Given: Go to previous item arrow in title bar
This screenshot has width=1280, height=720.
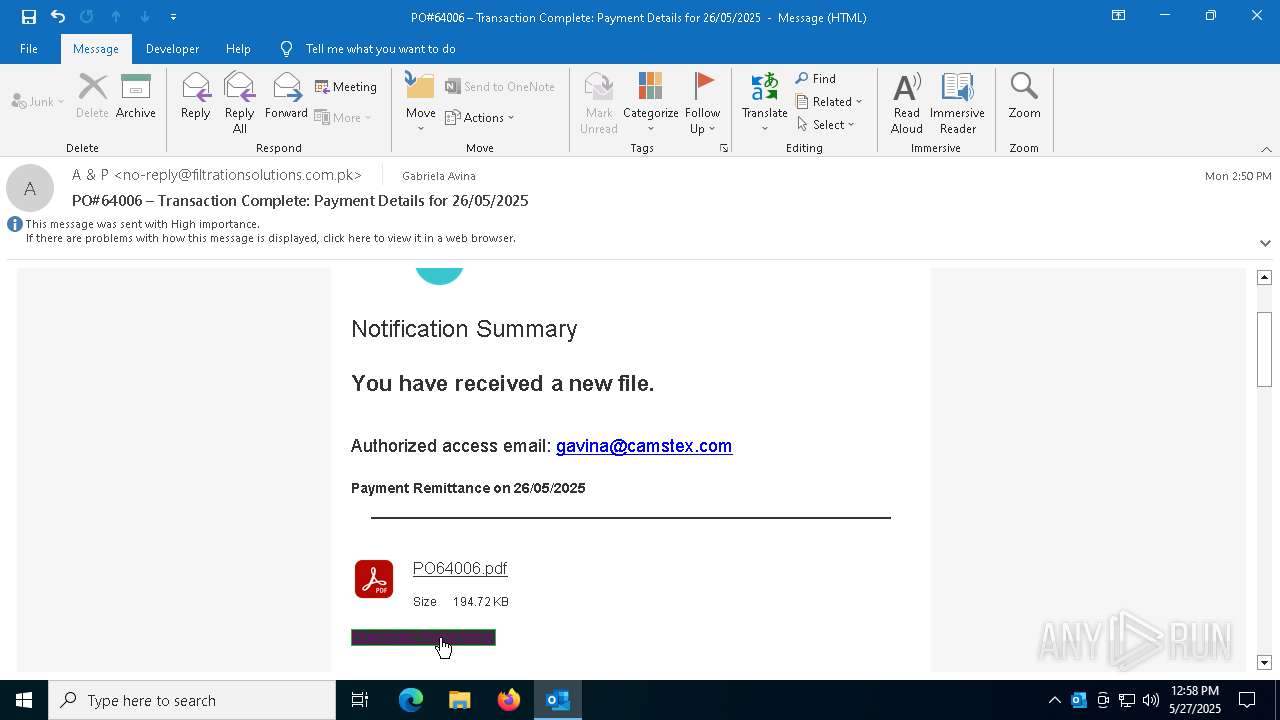Looking at the screenshot, I should [116, 16].
